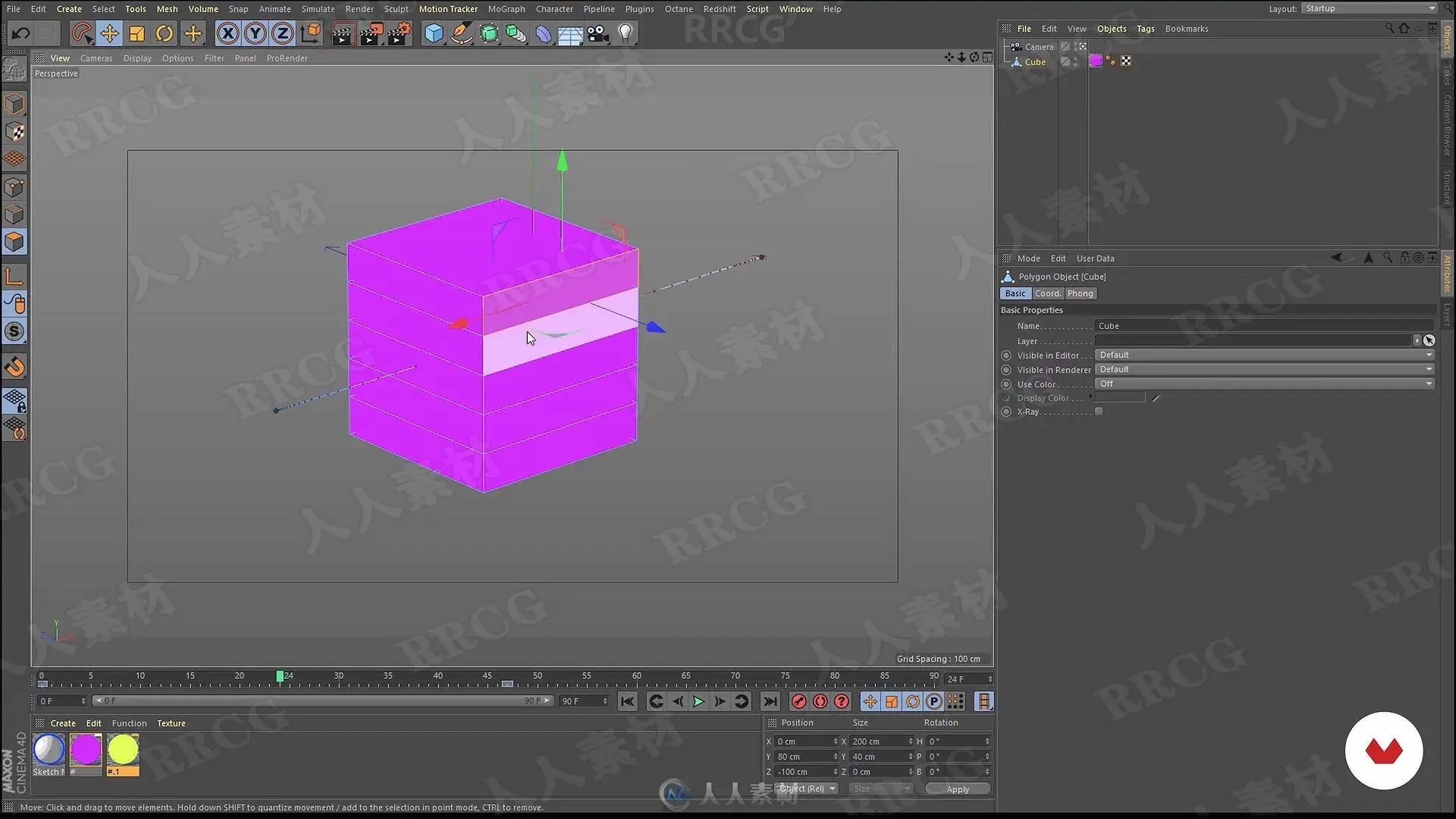Click the Name field containing Cube

click(x=1263, y=326)
